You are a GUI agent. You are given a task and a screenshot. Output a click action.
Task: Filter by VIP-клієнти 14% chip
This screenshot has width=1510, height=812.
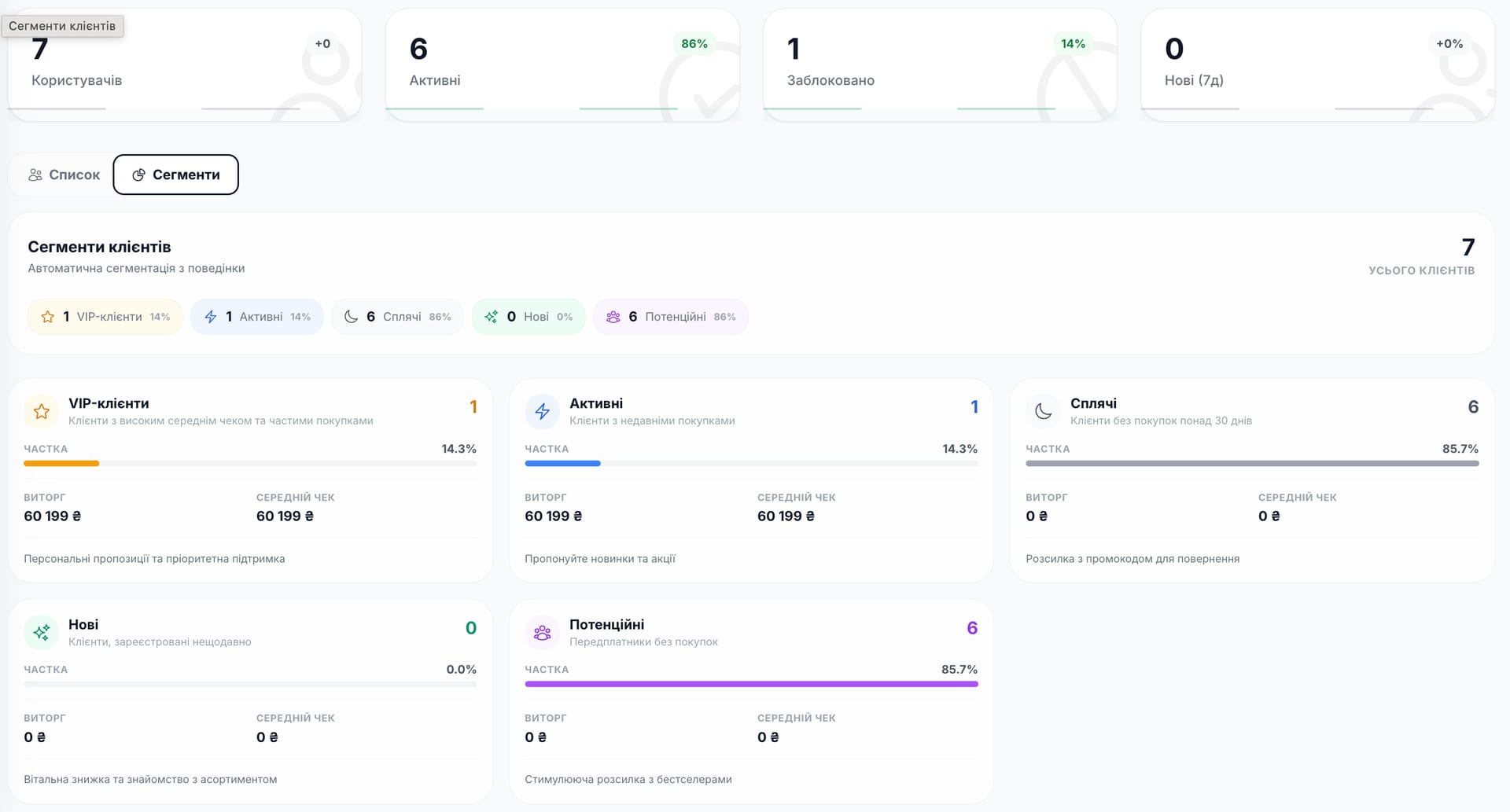point(105,317)
